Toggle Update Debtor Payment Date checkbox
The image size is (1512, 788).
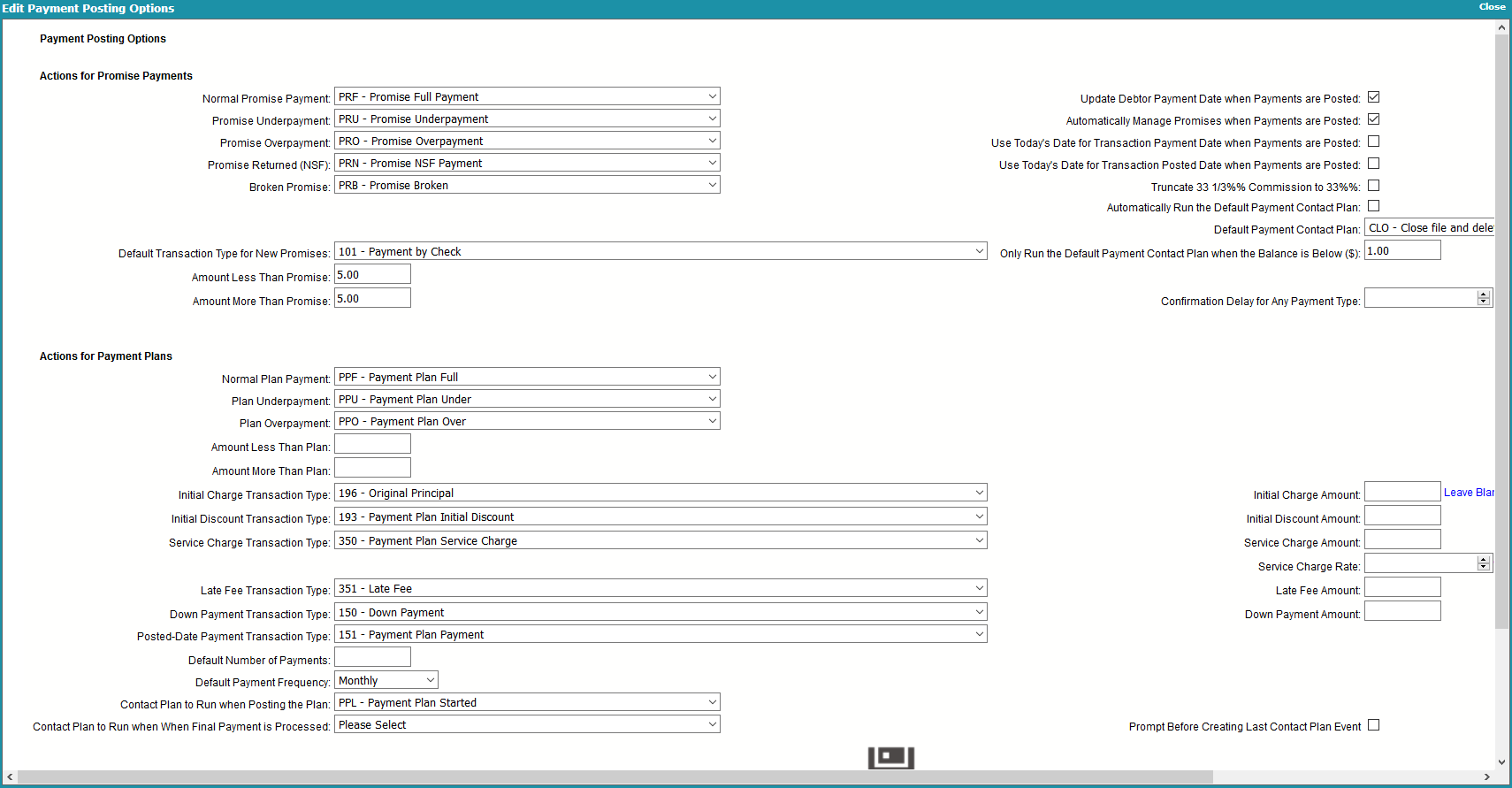(x=1374, y=97)
